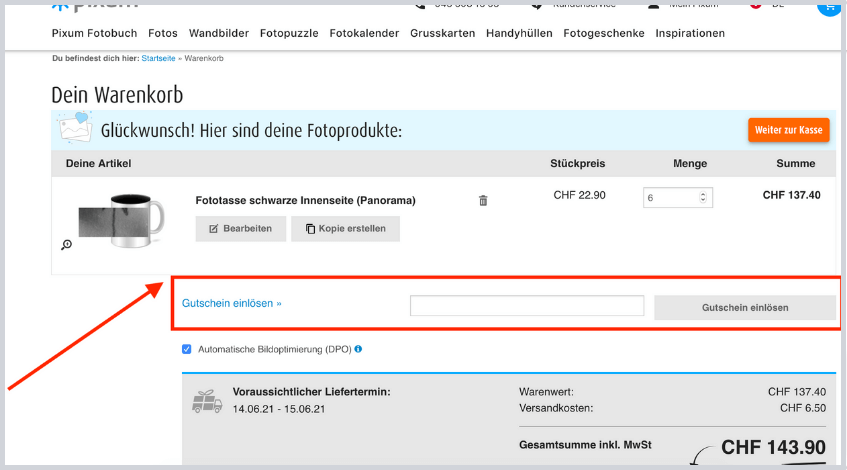Select the unit price CHF 22.90
The width and height of the screenshot is (847, 470).
coord(579,195)
